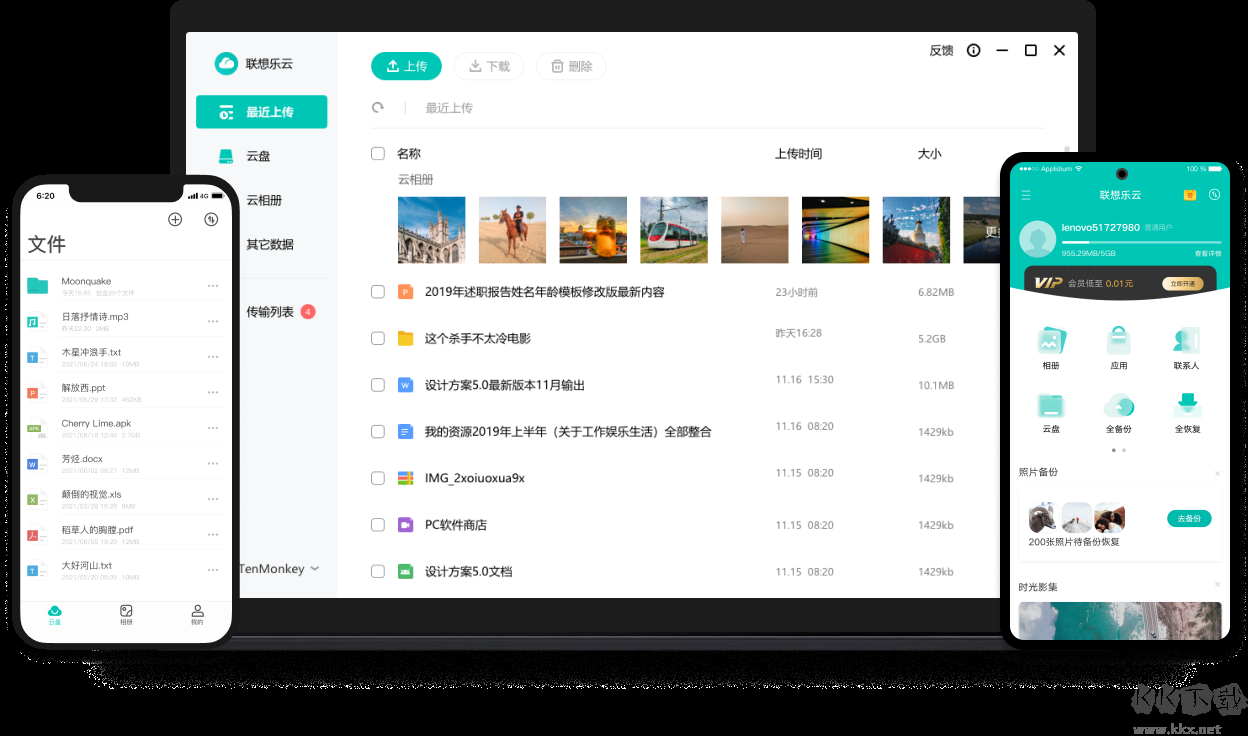The image size is (1248, 736).
Task: Select the 相册 tab at the phone bottom bar
Action: [126, 615]
